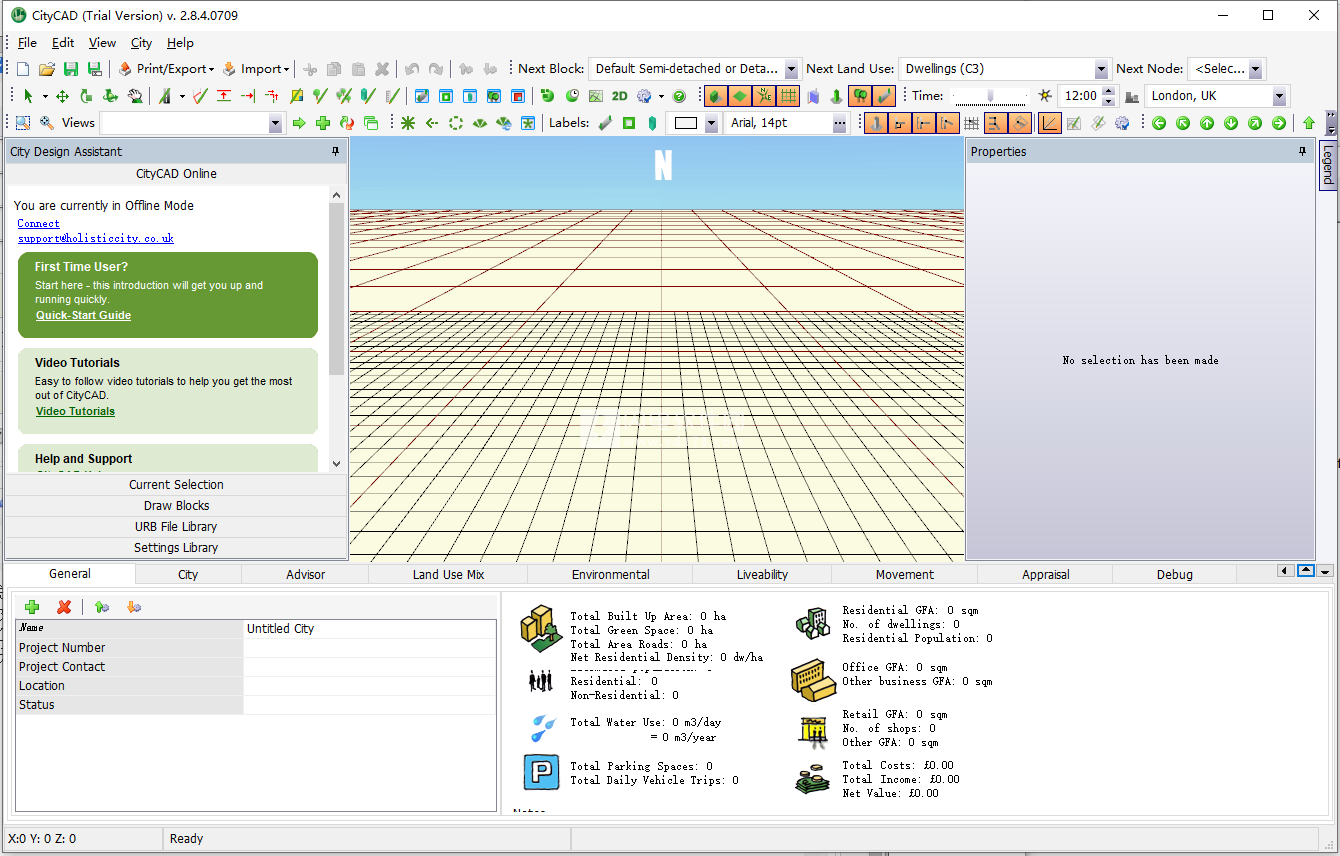The width and height of the screenshot is (1340, 856).
Task: Click the font ellipsis button
Action: tap(840, 123)
